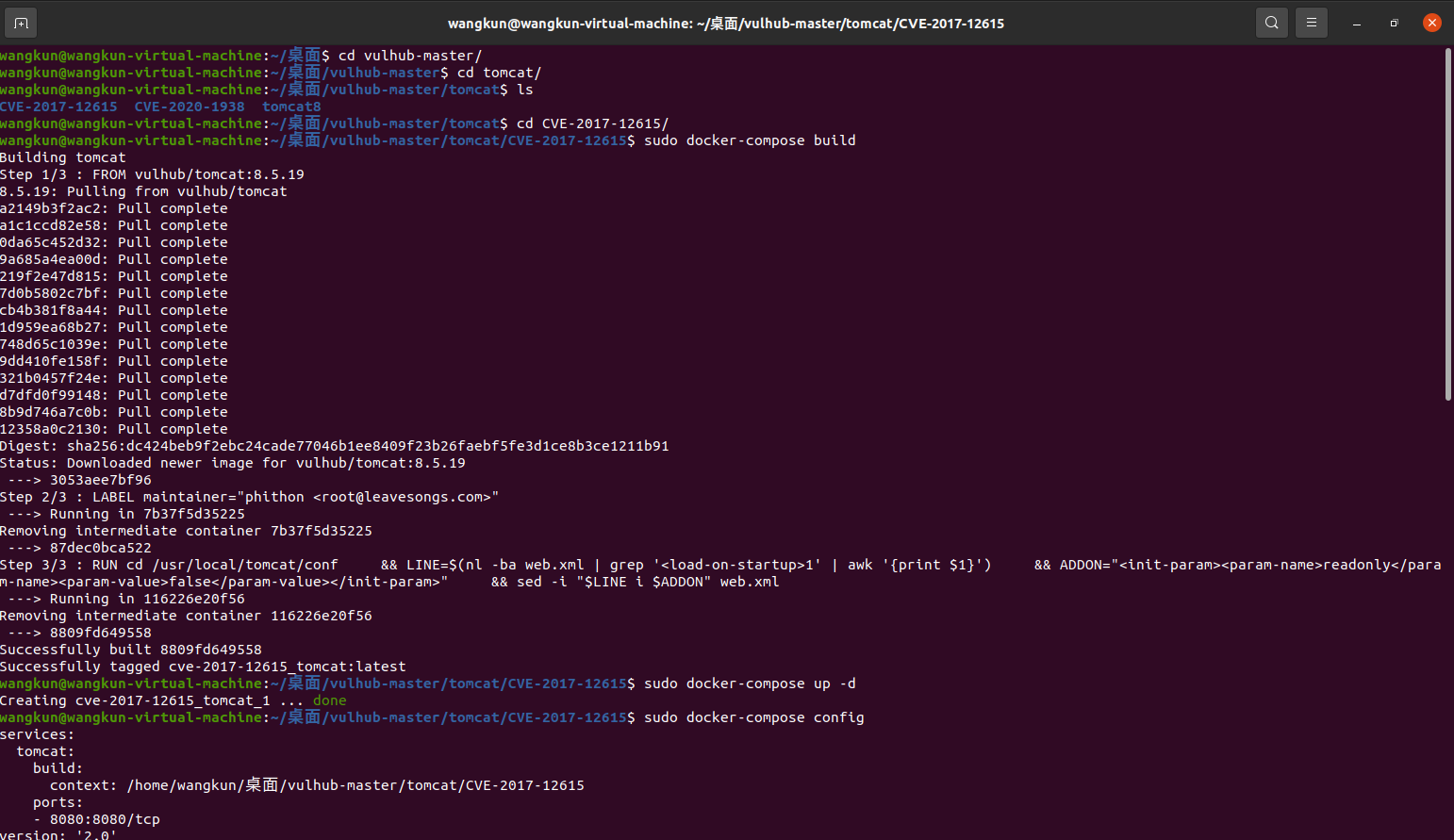1454x840 pixels.
Task: Click the d7dfd0f99148 pull complete line
Action: [114, 395]
